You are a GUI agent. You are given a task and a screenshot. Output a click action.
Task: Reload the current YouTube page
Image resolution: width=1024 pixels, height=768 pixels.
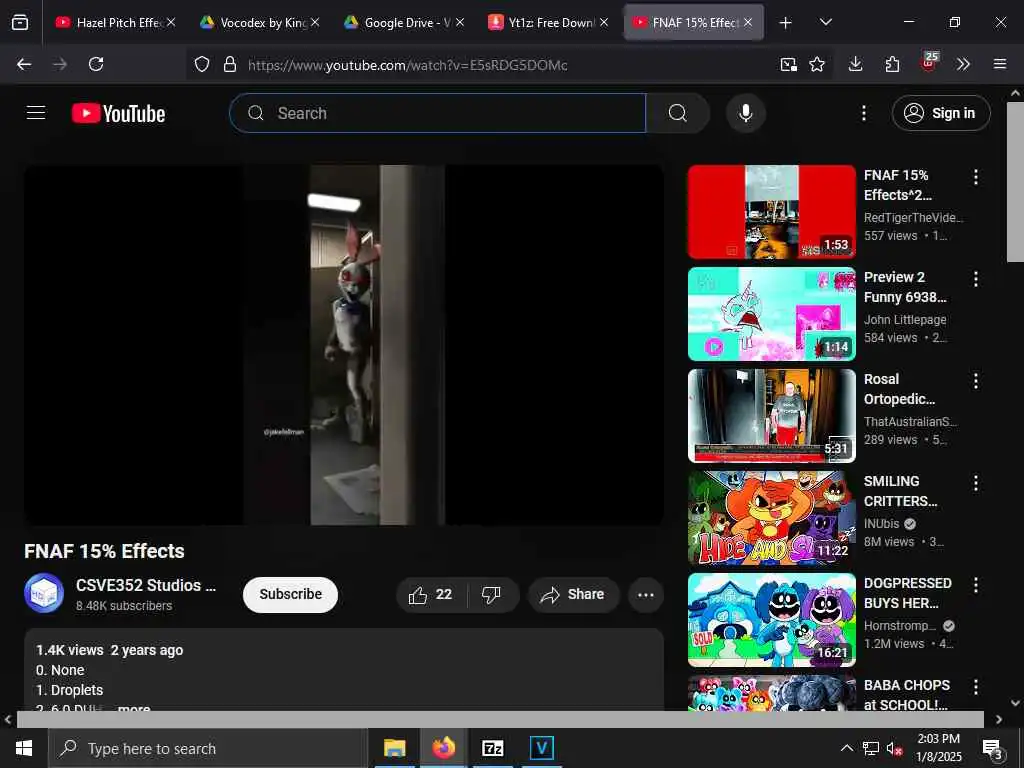click(x=96, y=64)
